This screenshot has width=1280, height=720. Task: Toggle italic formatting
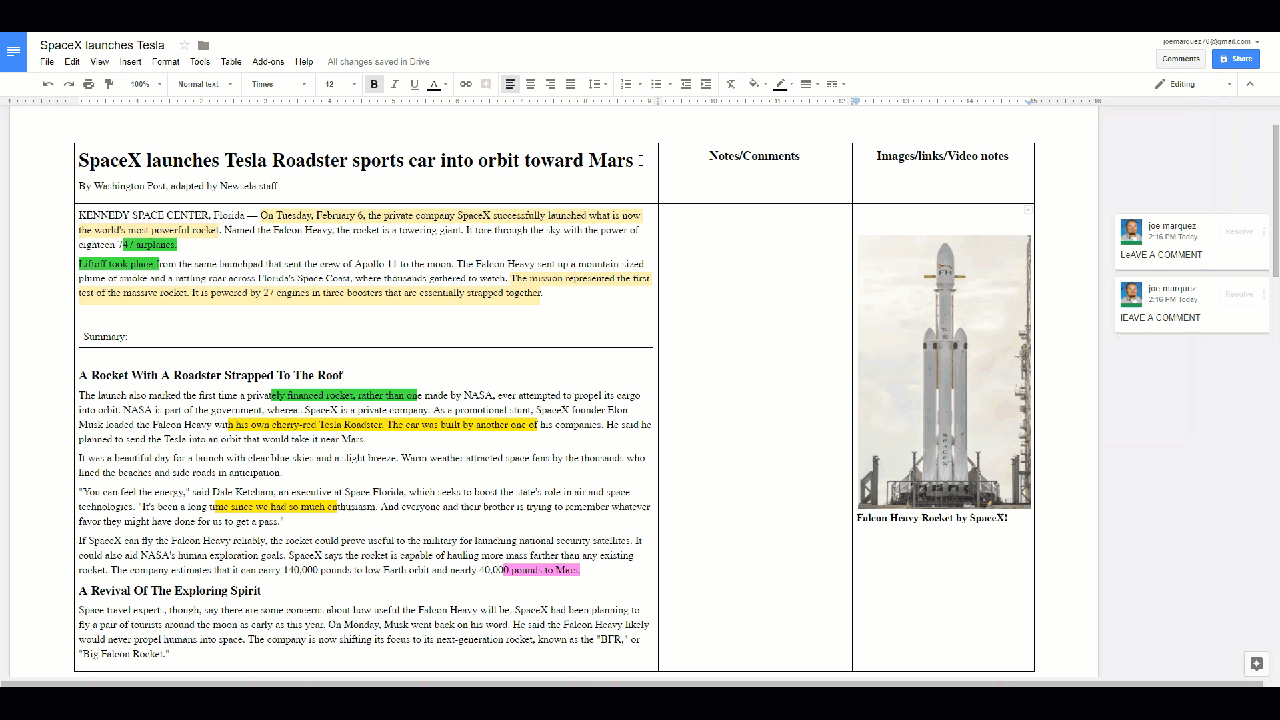pyautogui.click(x=395, y=84)
